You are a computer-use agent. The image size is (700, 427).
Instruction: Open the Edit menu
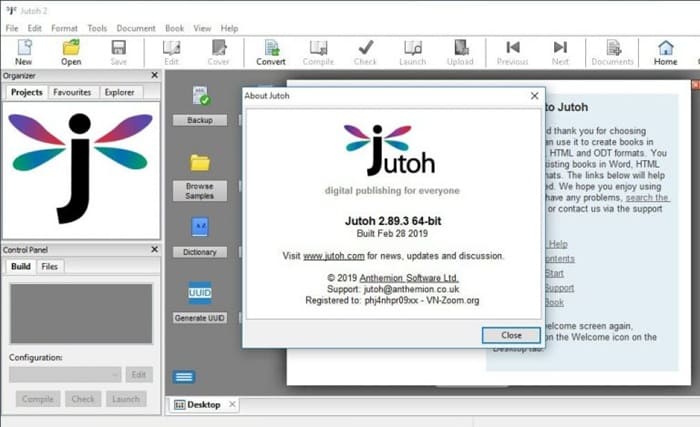34,28
